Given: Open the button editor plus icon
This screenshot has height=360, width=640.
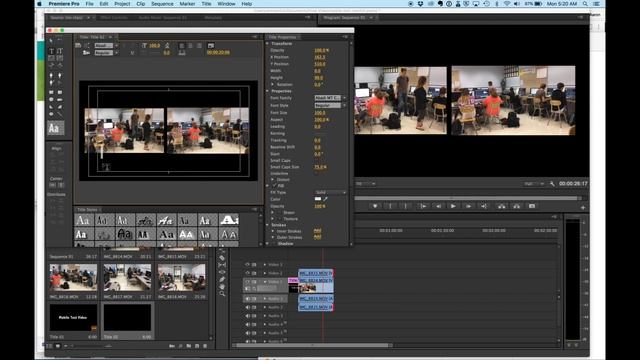Looking at the screenshot, I should [x=583, y=207].
